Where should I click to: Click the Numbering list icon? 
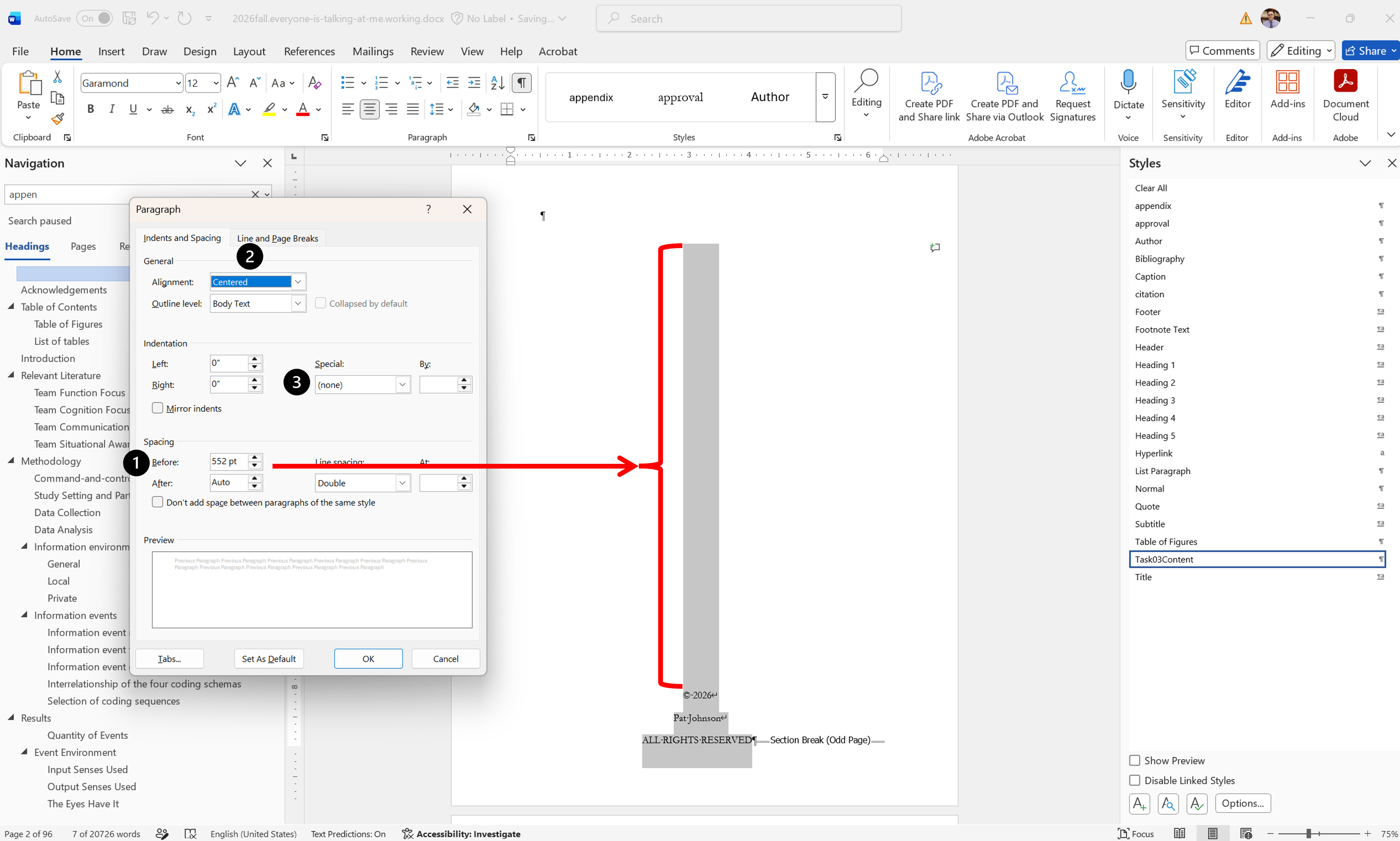point(381,83)
